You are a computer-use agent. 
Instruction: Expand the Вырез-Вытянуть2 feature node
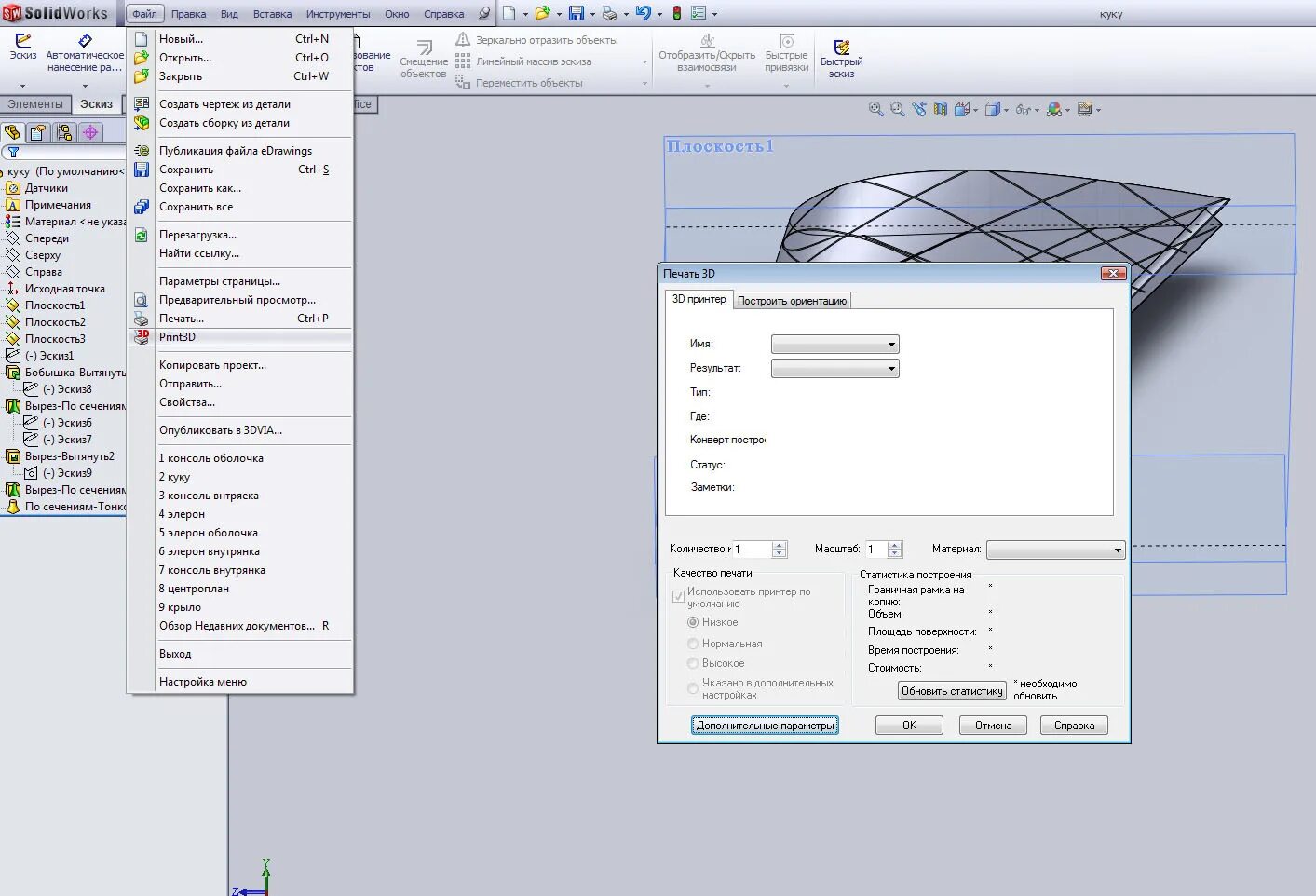[14, 456]
